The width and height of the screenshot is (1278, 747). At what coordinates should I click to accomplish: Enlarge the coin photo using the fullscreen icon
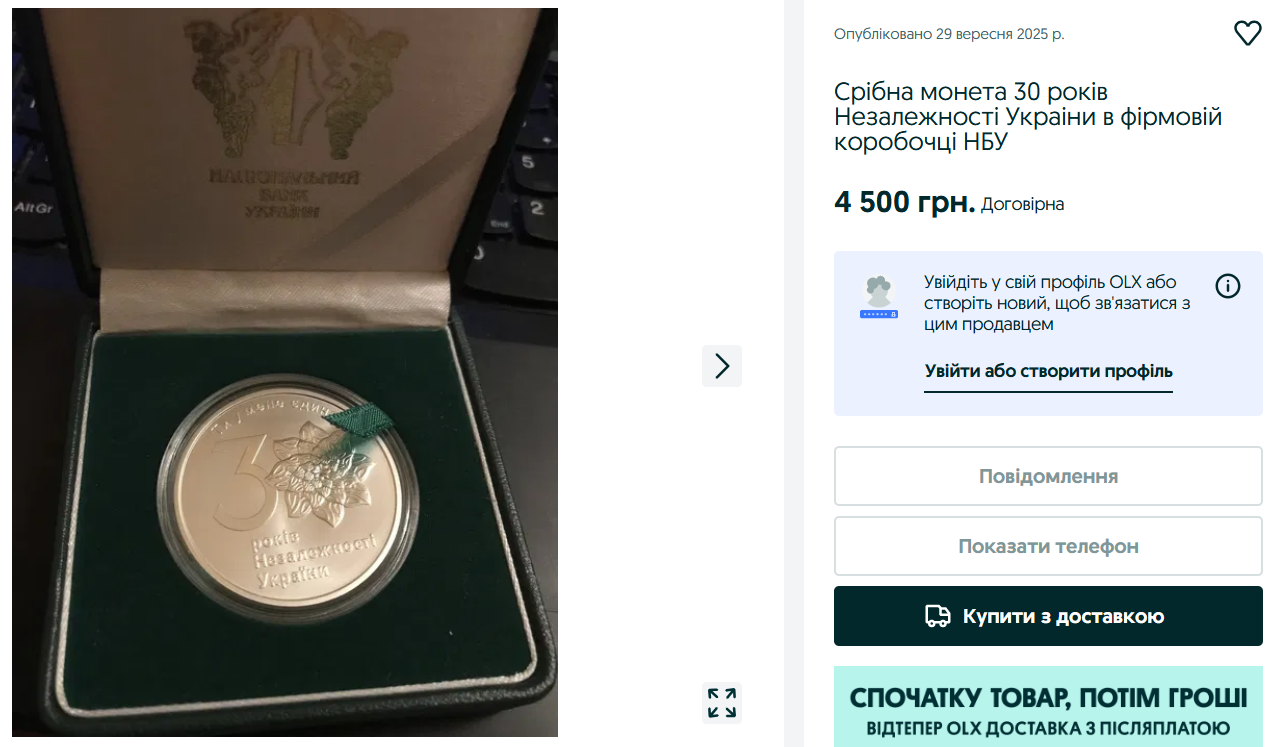(722, 705)
